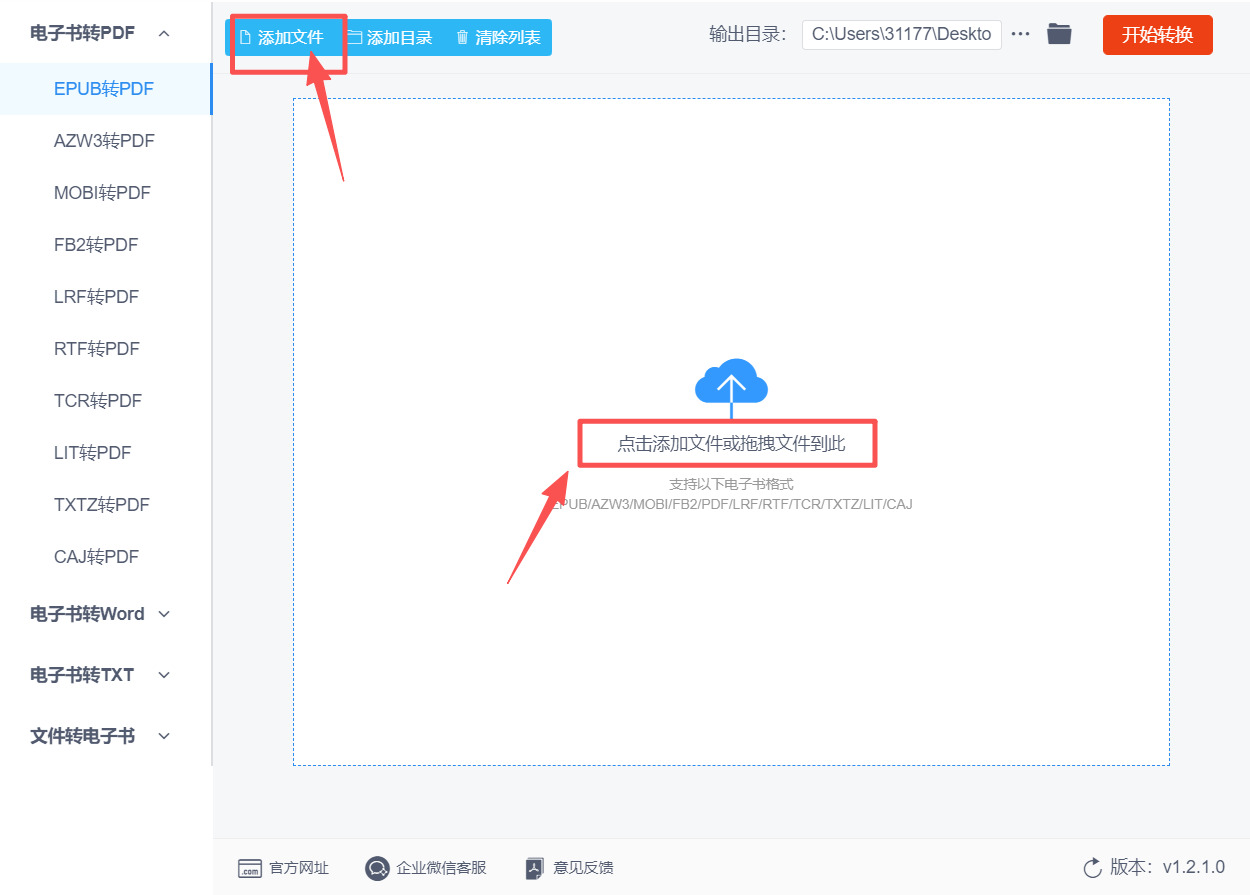Expand the 电子书转Word section chevron

[165, 614]
